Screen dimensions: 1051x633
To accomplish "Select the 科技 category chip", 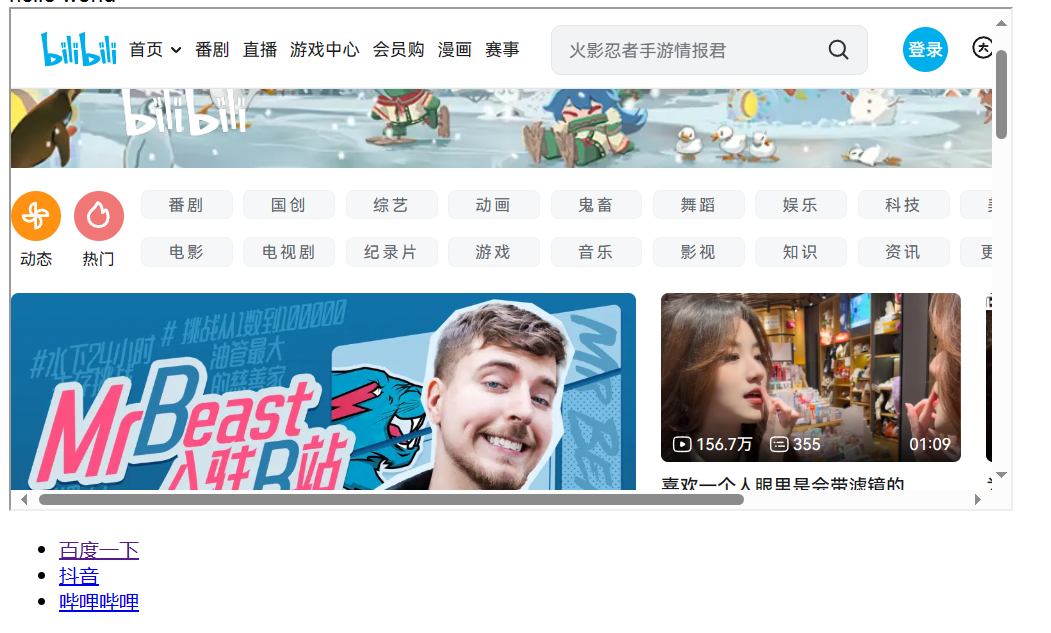I will pyautogui.click(x=903, y=205).
